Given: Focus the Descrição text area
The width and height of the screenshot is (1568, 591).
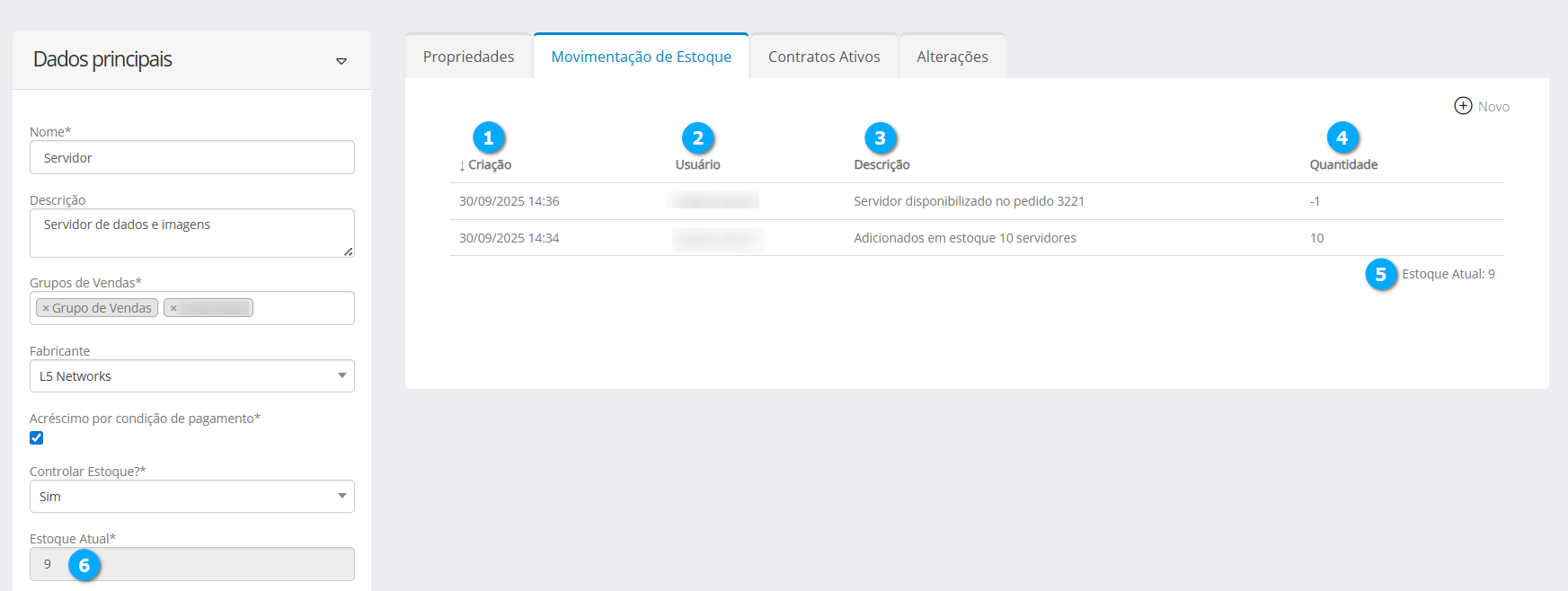Looking at the screenshot, I should click(191, 234).
